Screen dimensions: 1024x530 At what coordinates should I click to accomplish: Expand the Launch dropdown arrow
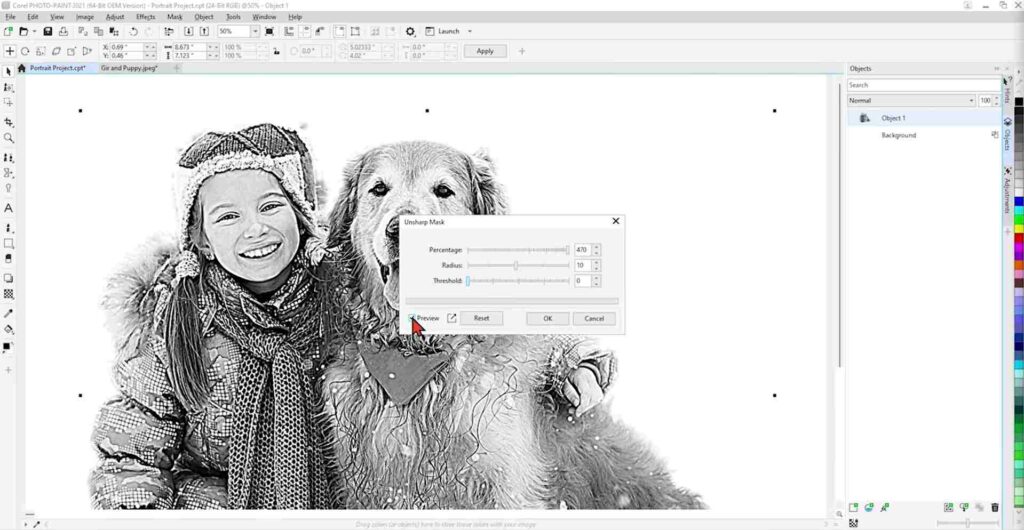pyautogui.click(x=470, y=31)
